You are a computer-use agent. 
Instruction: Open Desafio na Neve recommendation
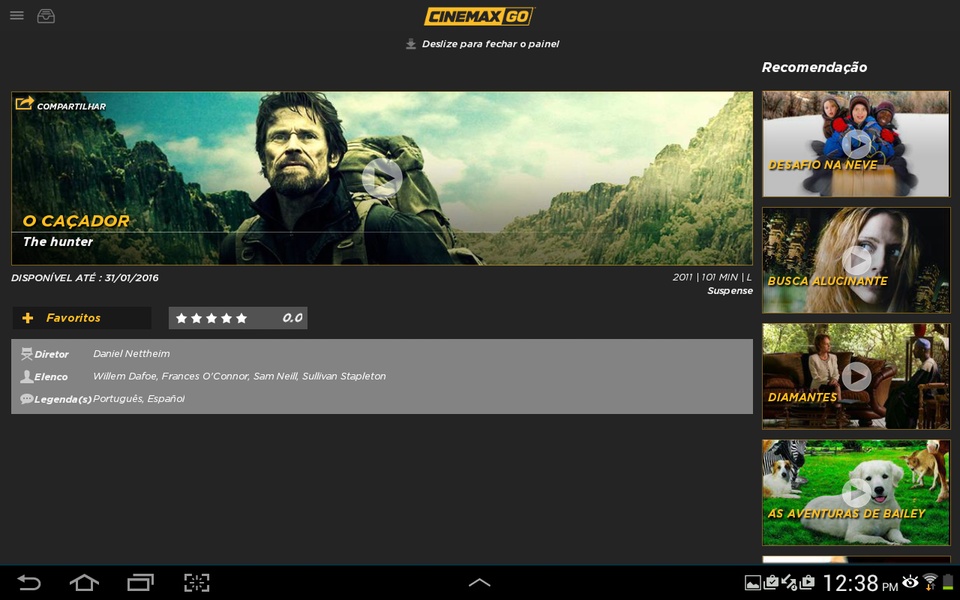[x=856, y=144]
